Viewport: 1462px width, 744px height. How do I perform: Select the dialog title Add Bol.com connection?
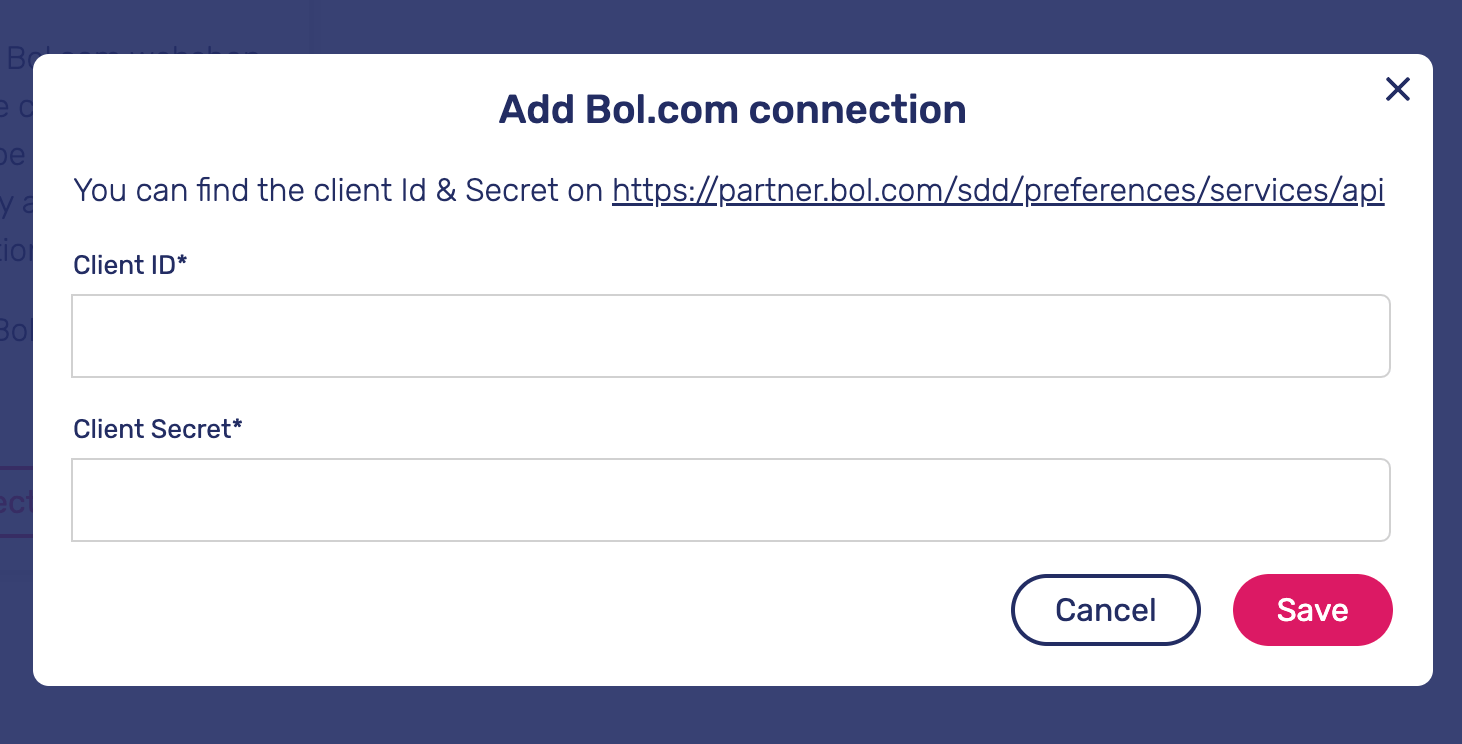point(732,109)
